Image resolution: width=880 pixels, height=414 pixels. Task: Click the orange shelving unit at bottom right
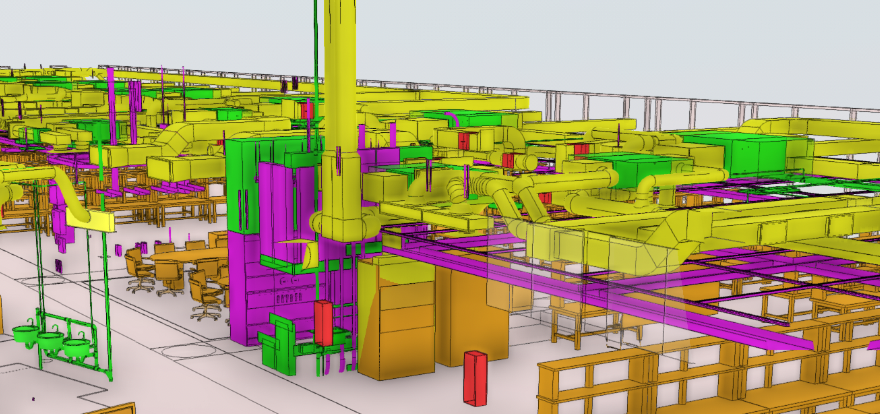[600, 385]
